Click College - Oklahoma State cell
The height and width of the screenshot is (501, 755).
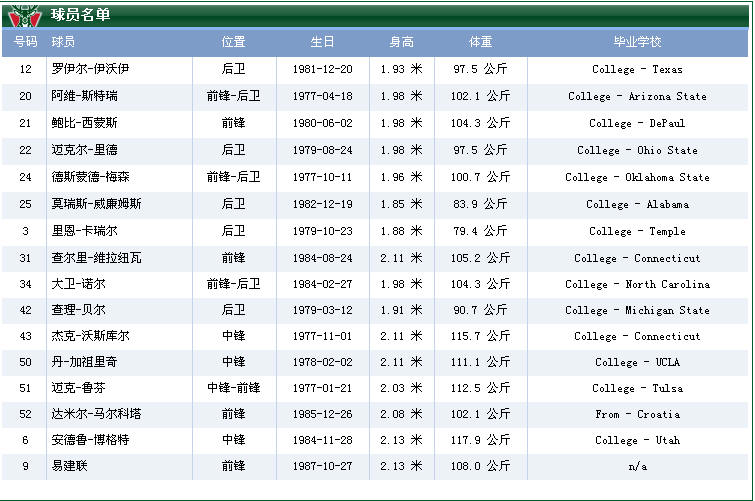click(638, 177)
